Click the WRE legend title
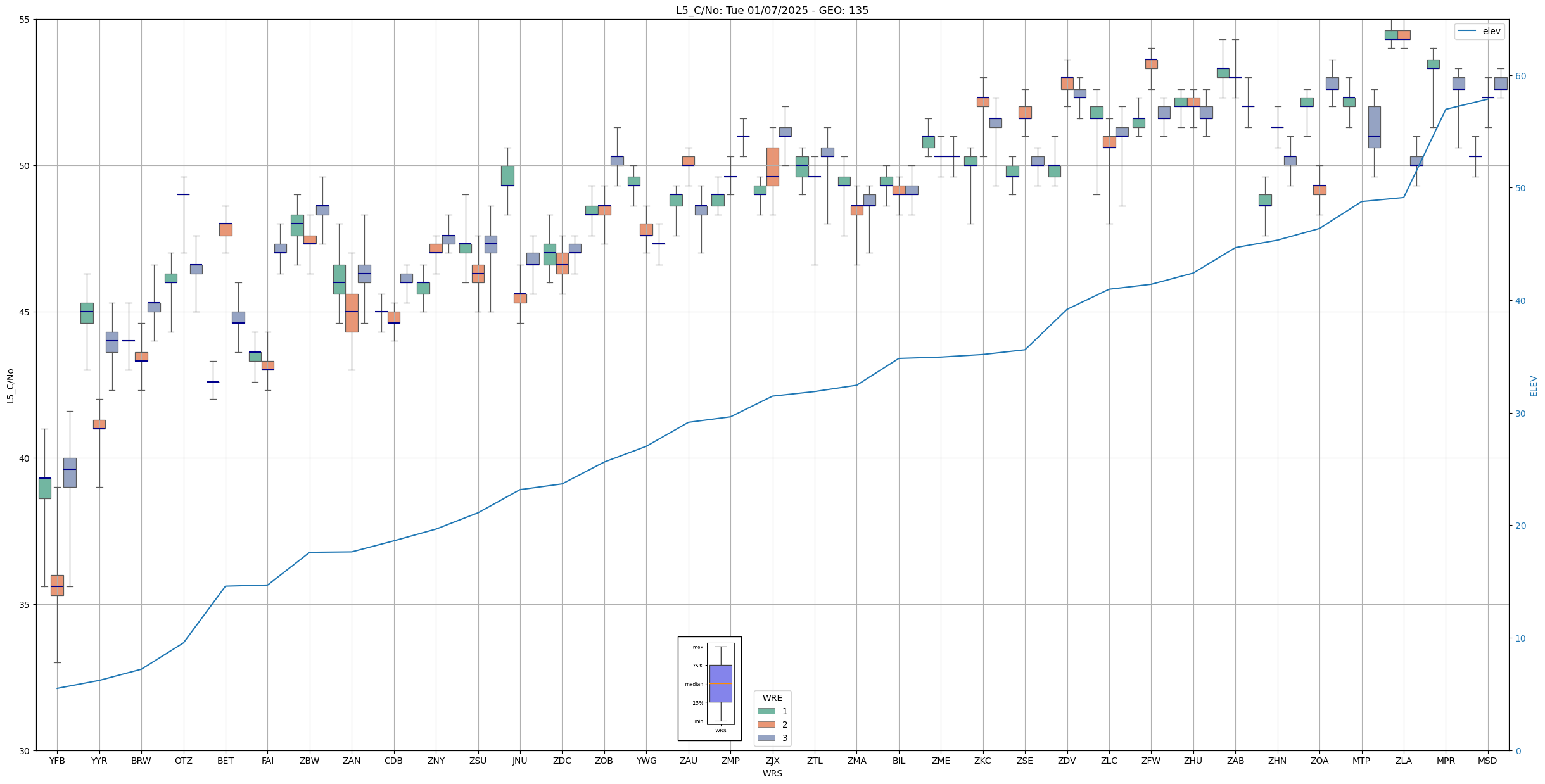Image resolution: width=1545 pixels, height=784 pixels. [772, 698]
